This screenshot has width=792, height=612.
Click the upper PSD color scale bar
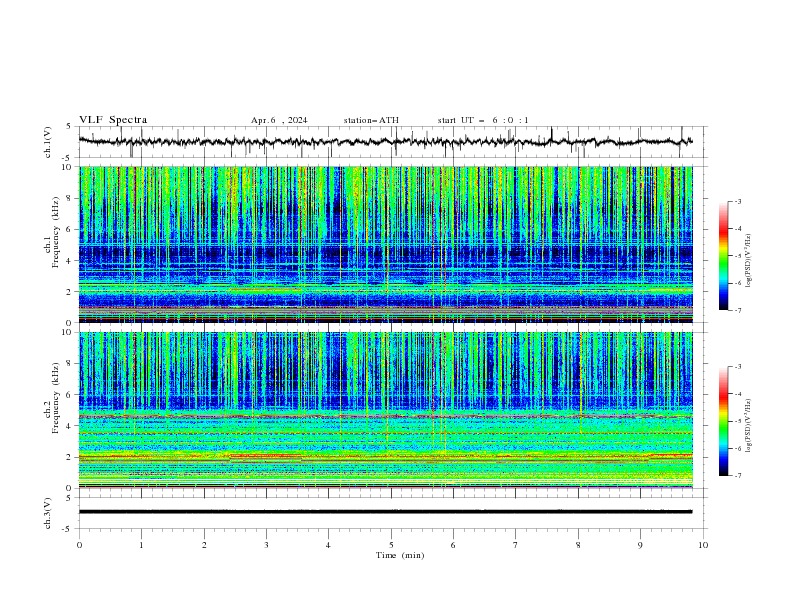point(723,256)
